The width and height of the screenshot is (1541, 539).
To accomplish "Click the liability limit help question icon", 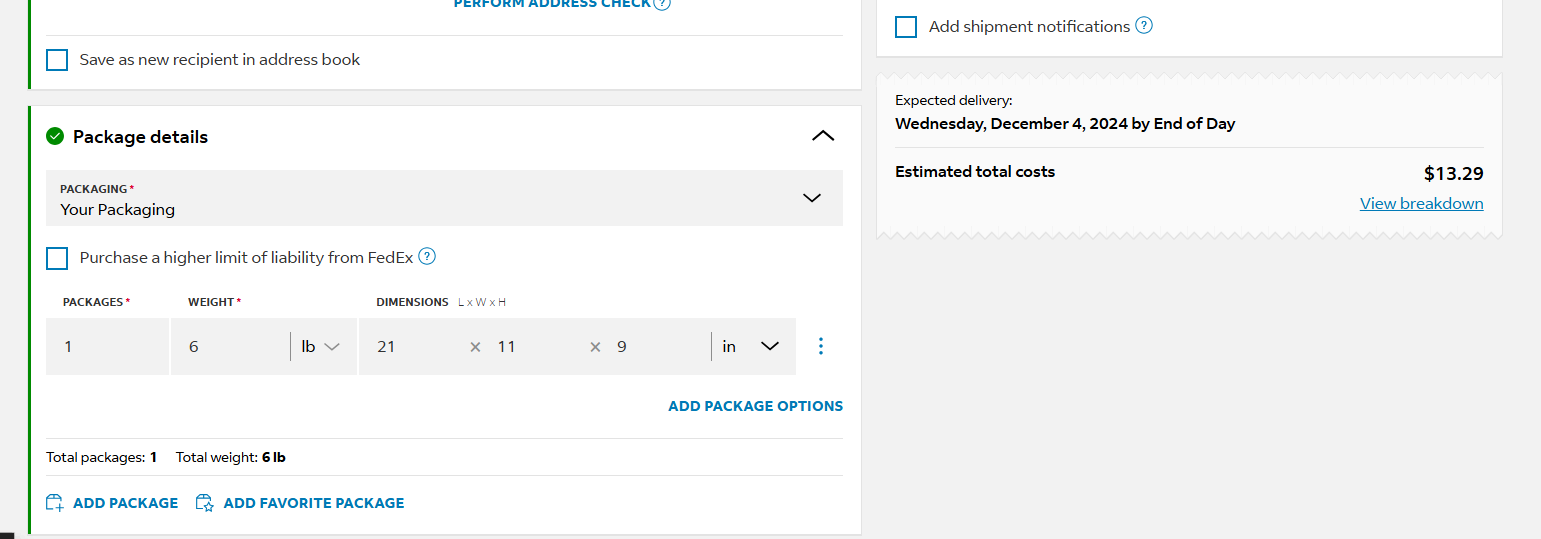I will pos(427,256).
